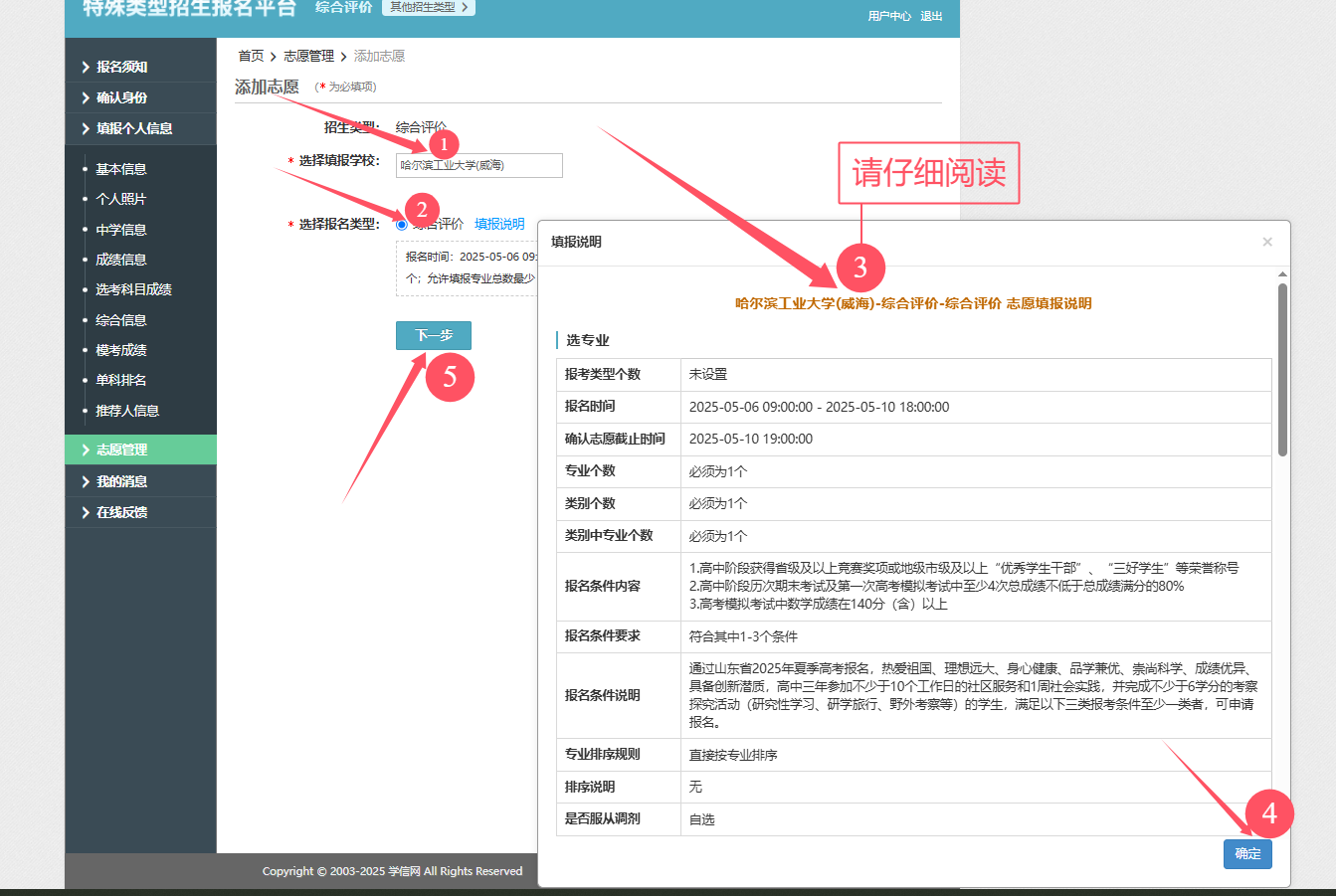Go to 首页 breadcrumb link
Screen dimensions: 1336x896
pyautogui.click(x=251, y=57)
